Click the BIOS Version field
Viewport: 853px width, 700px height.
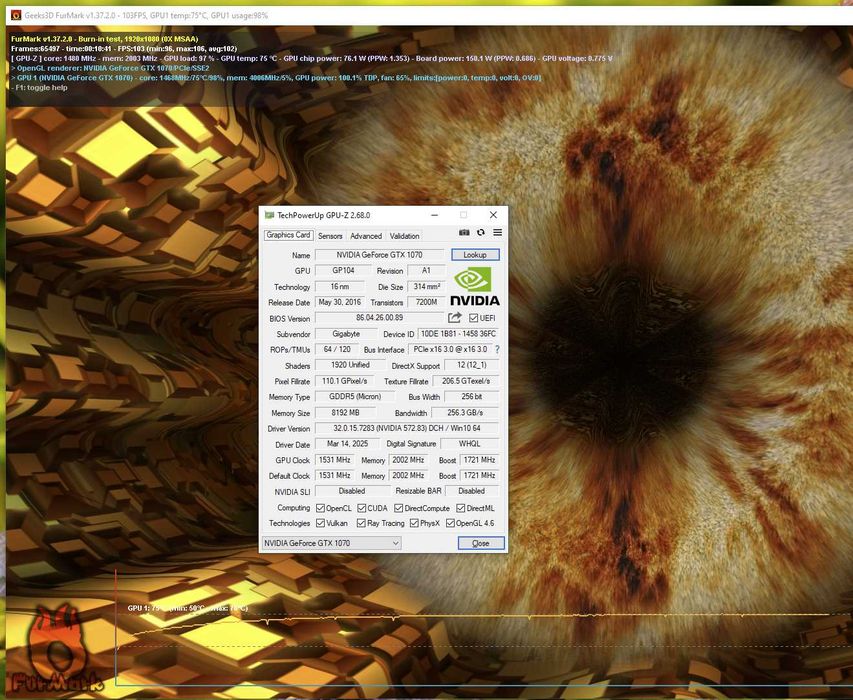(380, 318)
